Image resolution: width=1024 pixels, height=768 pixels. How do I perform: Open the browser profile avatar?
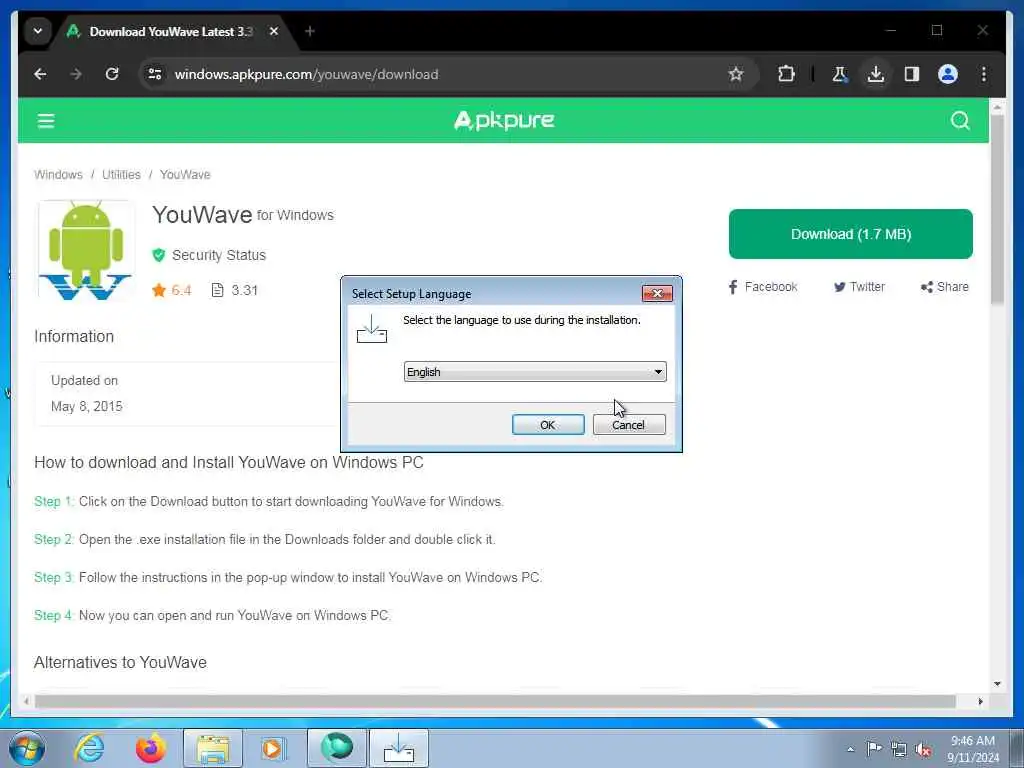tap(948, 74)
